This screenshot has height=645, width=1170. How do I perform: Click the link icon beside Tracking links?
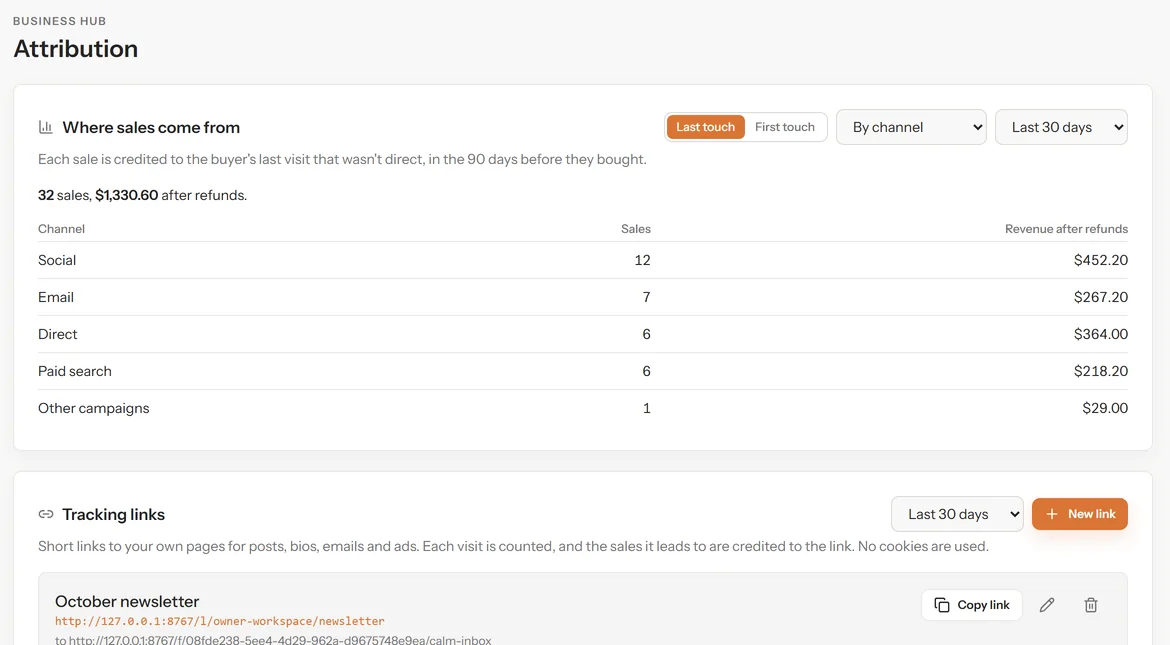pos(46,514)
